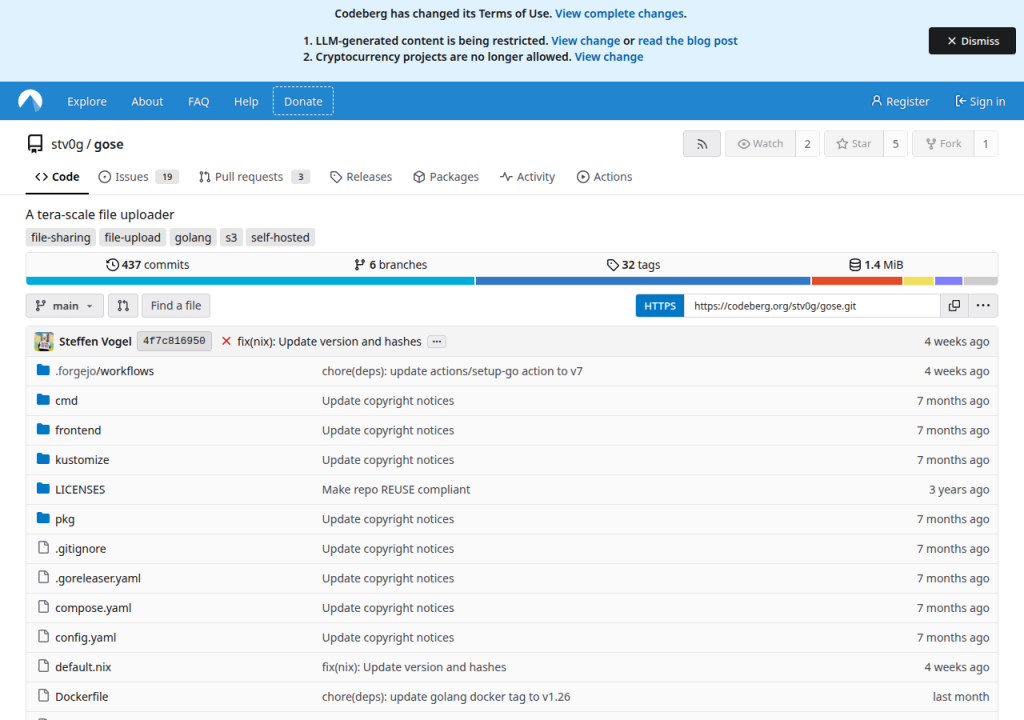Expand the commit message ellipsis button
This screenshot has width=1024, height=720.
click(x=437, y=342)
